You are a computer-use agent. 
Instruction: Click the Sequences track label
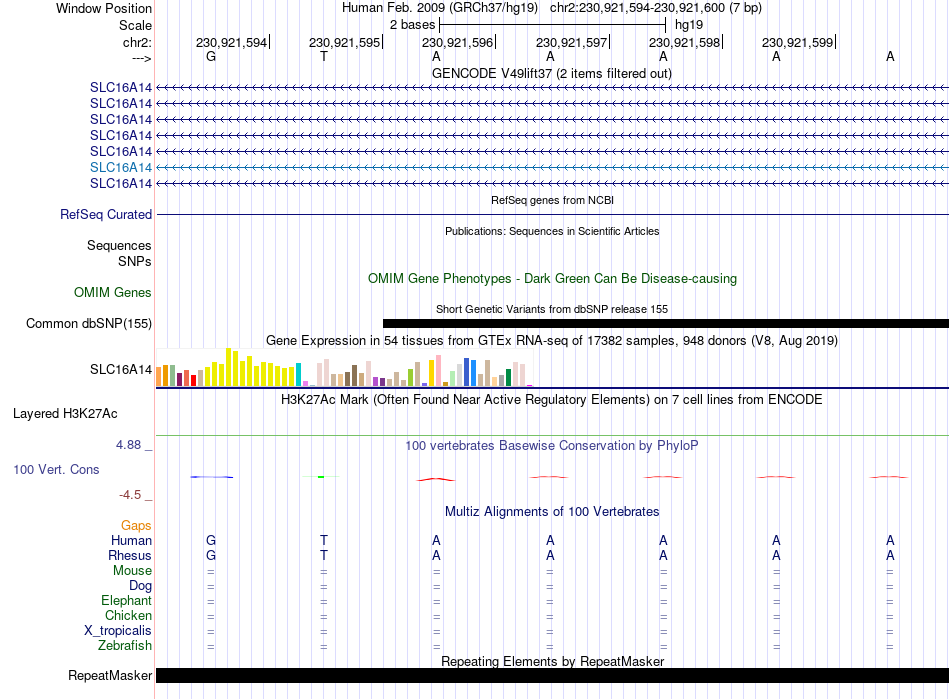point(119,245)
